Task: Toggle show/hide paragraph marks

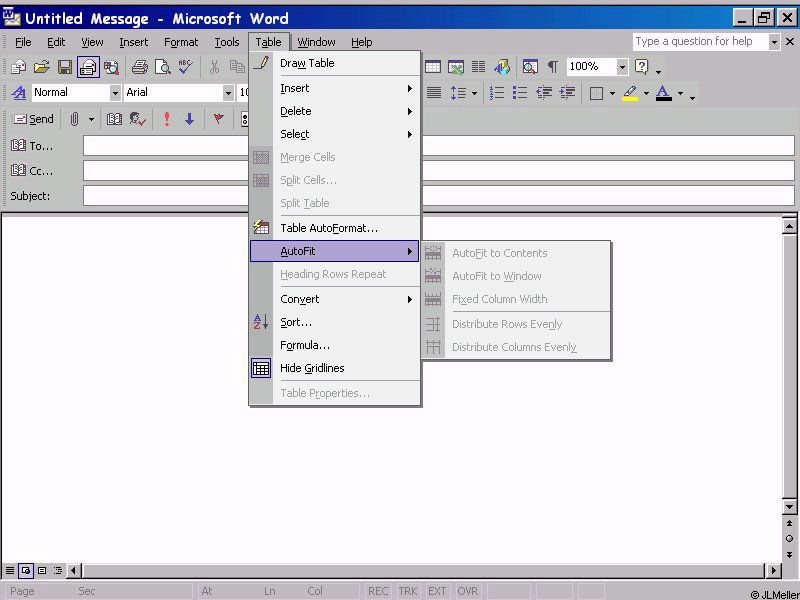Action: click(552, 67)
